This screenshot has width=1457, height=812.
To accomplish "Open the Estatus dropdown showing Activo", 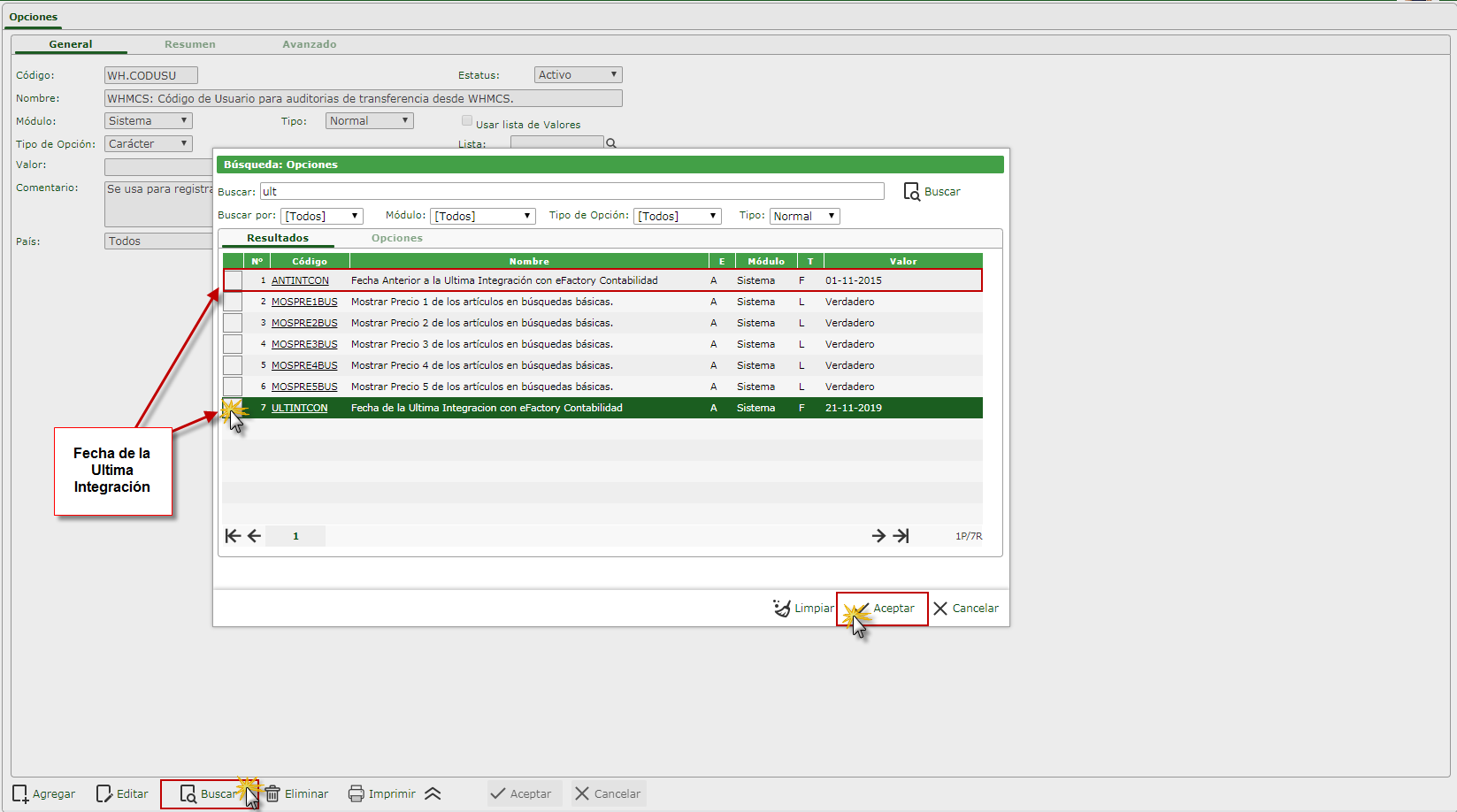I will (x=578, y=75).
